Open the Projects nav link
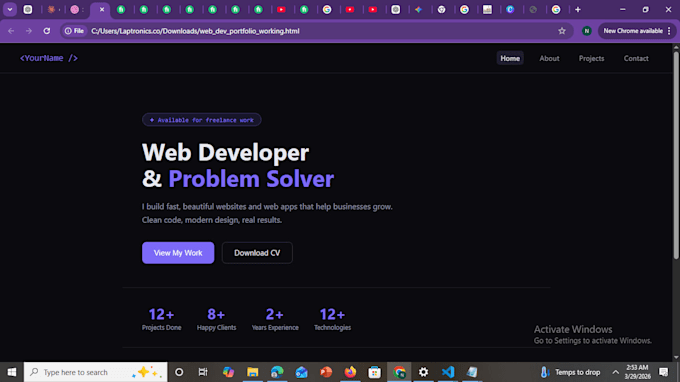The image size is (680, 382). [591, 58]
